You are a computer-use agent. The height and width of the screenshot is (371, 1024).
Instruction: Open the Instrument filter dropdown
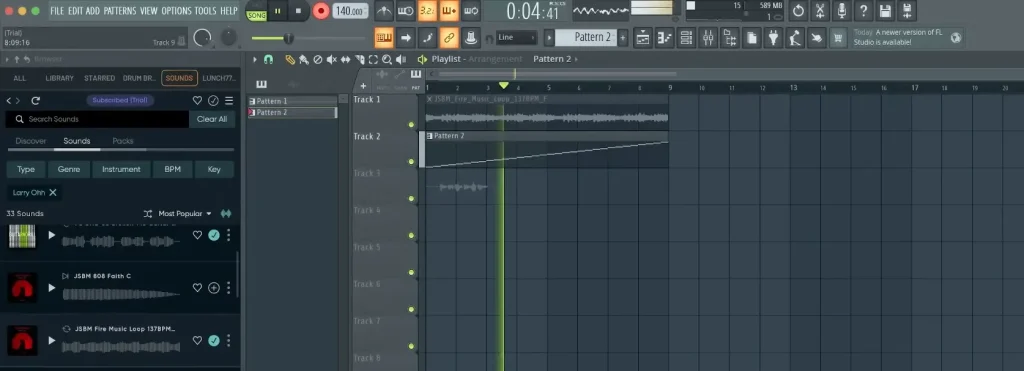(121, 169)
